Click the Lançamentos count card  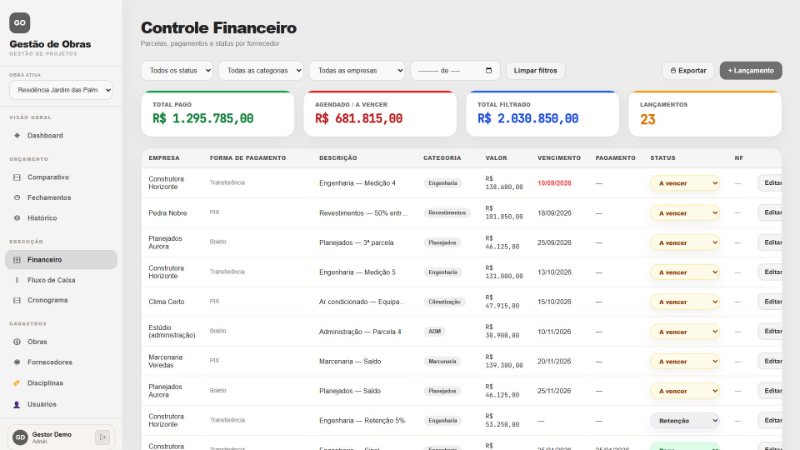(705, 113)
